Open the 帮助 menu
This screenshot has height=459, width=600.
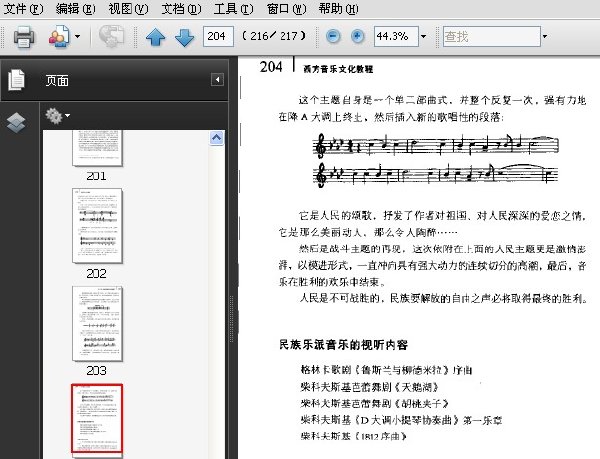[x=339, y=8]
